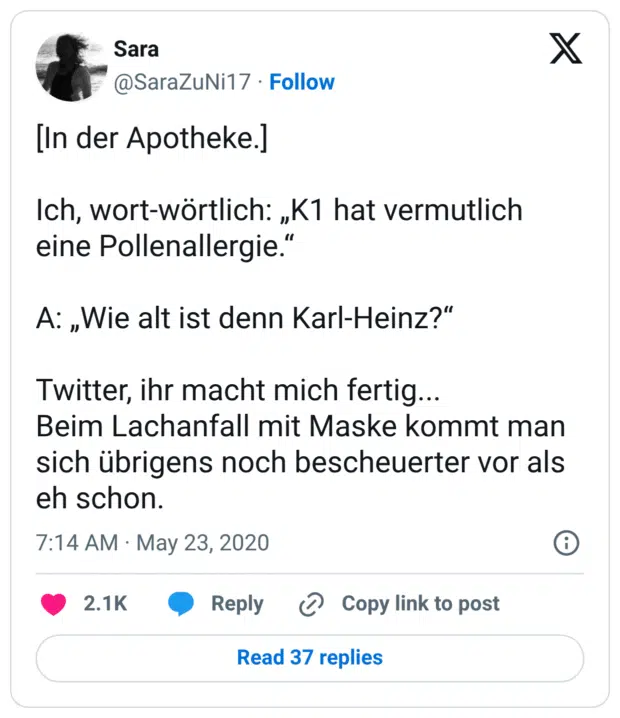The height and width of the screenshot is (718, 620).
Task: Click the display name Sara
Action: tap(136, 49)
